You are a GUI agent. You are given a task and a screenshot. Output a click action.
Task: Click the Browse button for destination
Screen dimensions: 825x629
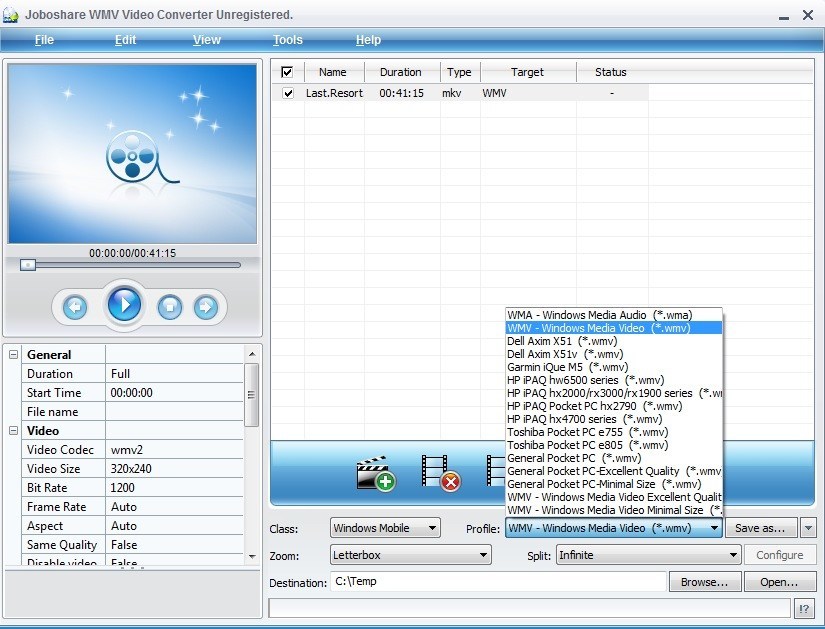click(704, 581)
